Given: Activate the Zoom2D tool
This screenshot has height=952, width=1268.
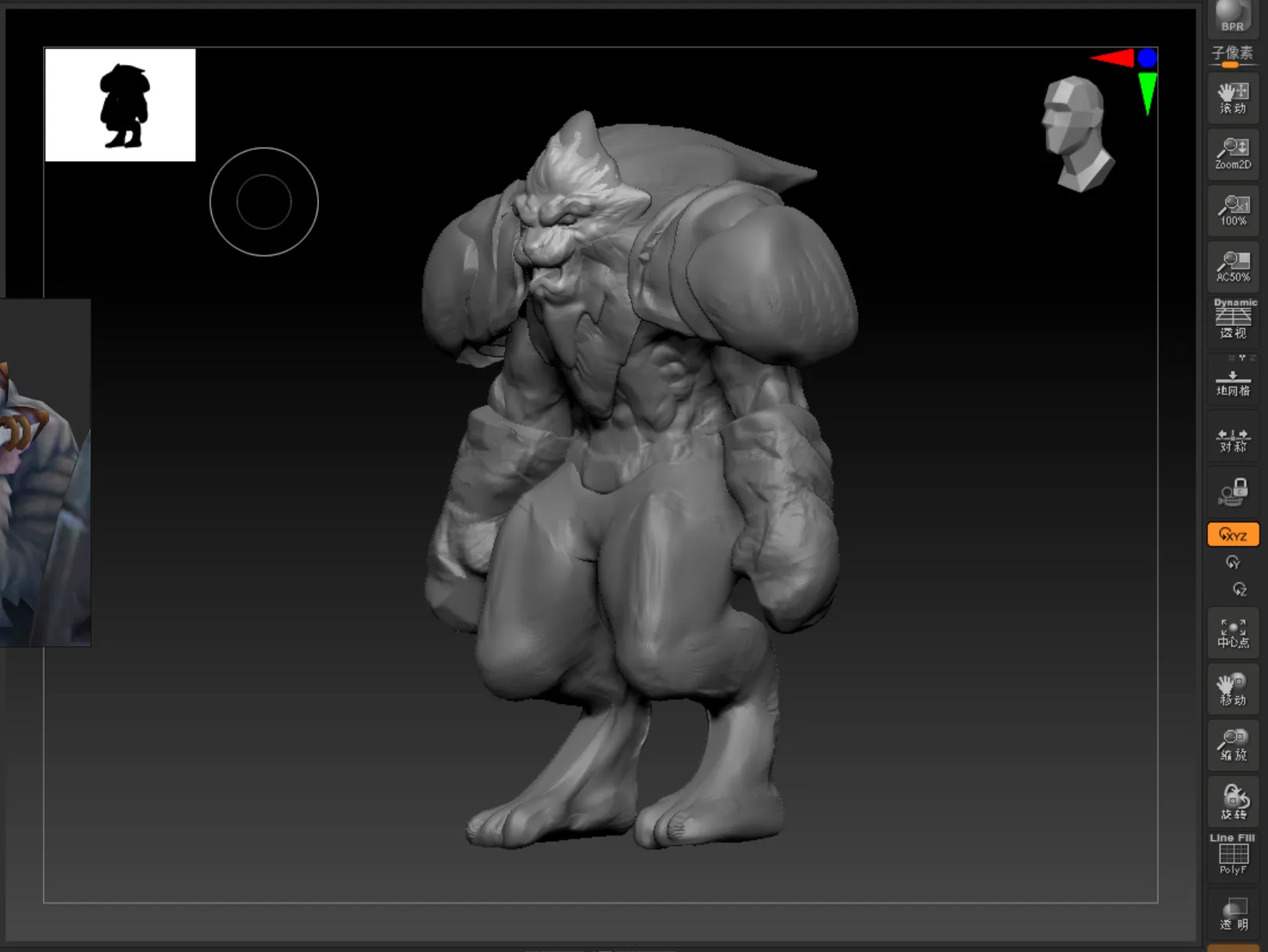Looking at the screenshot, I should pos(1233,153).
